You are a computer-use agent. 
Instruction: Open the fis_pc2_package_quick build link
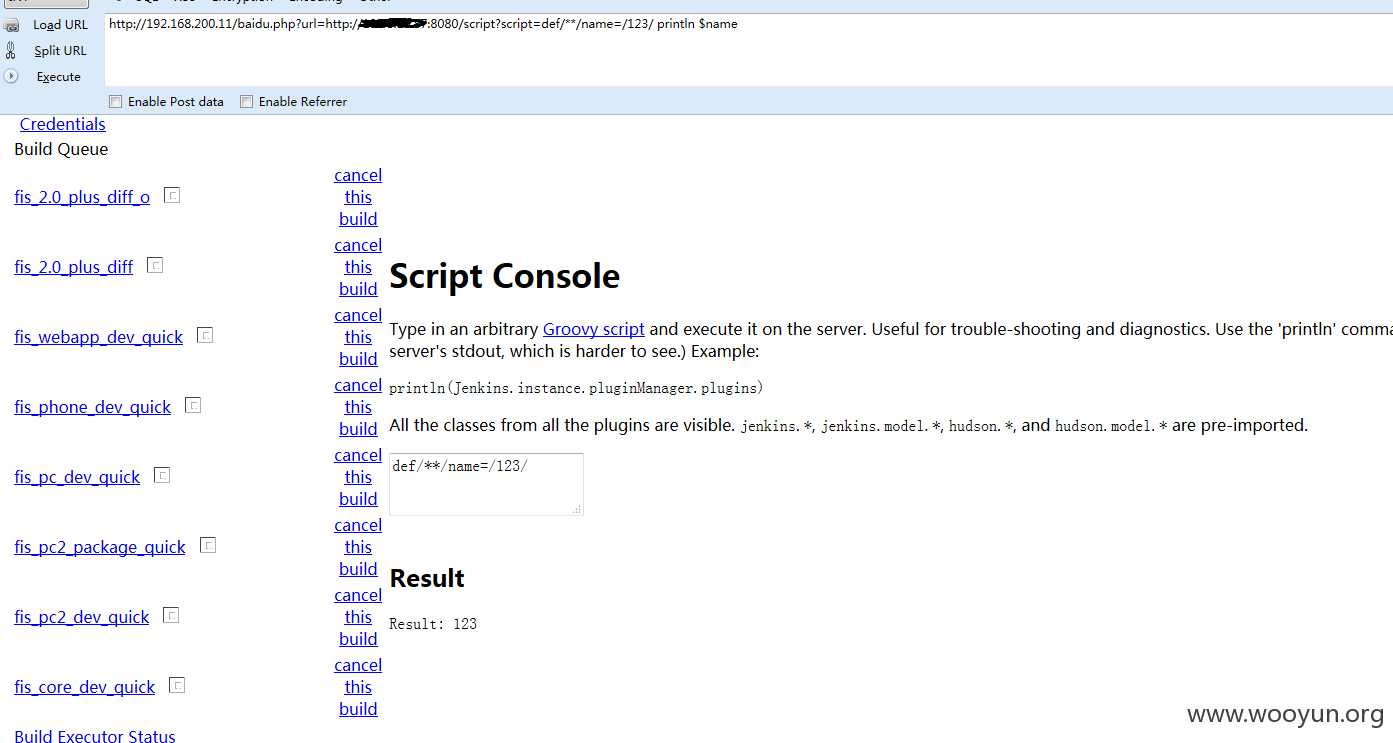pyautogui.click(x=100, y=547)
